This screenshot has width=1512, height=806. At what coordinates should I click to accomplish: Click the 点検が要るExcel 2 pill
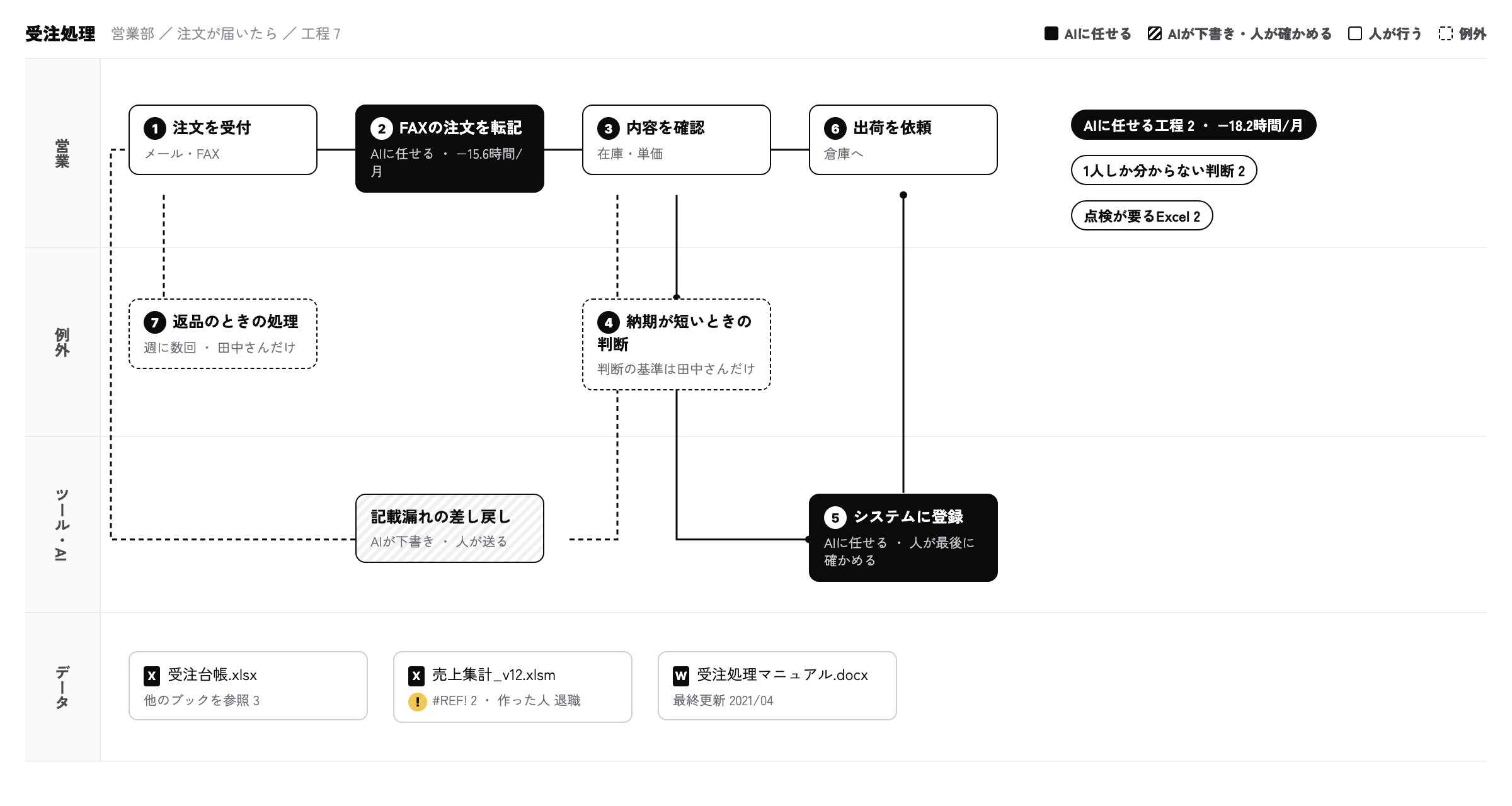1142,216
